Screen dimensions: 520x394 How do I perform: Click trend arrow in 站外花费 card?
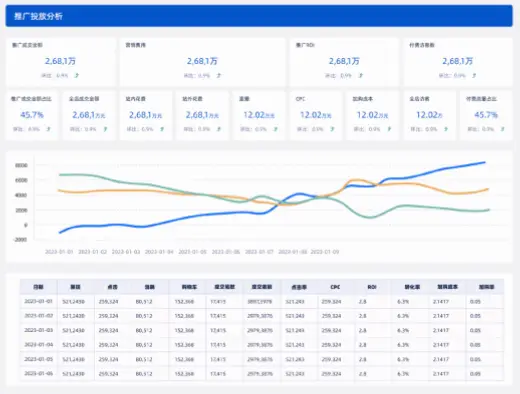[219, 129]
